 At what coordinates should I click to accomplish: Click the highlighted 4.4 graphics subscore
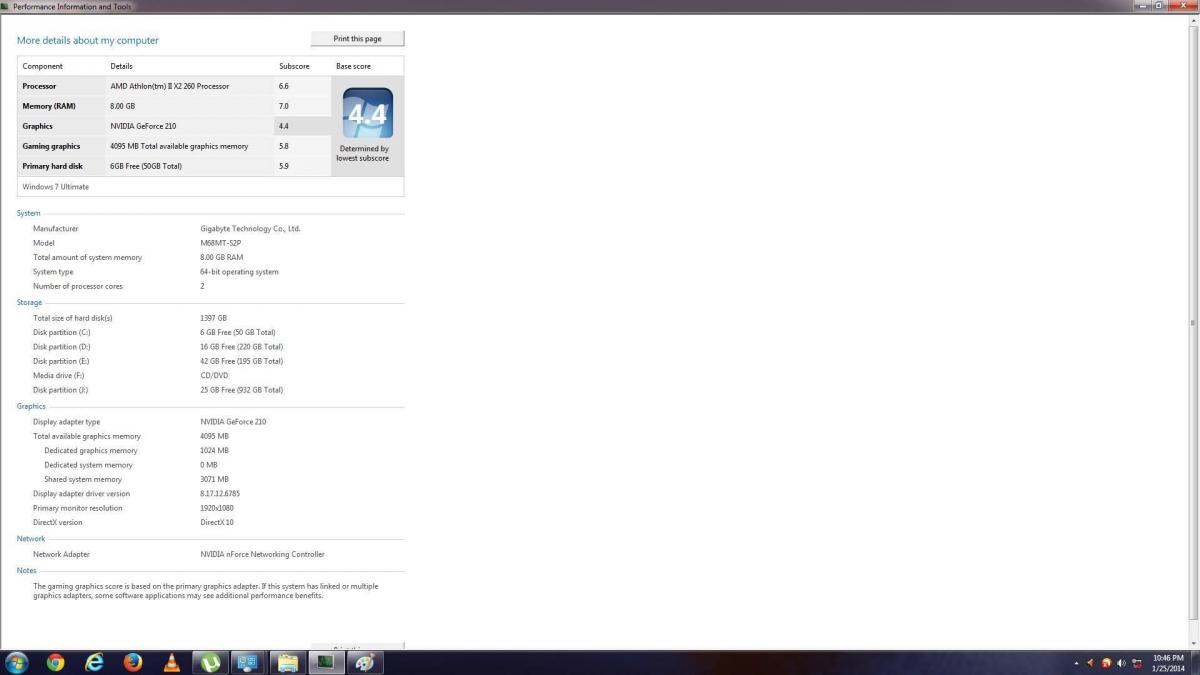coord(284,126)
